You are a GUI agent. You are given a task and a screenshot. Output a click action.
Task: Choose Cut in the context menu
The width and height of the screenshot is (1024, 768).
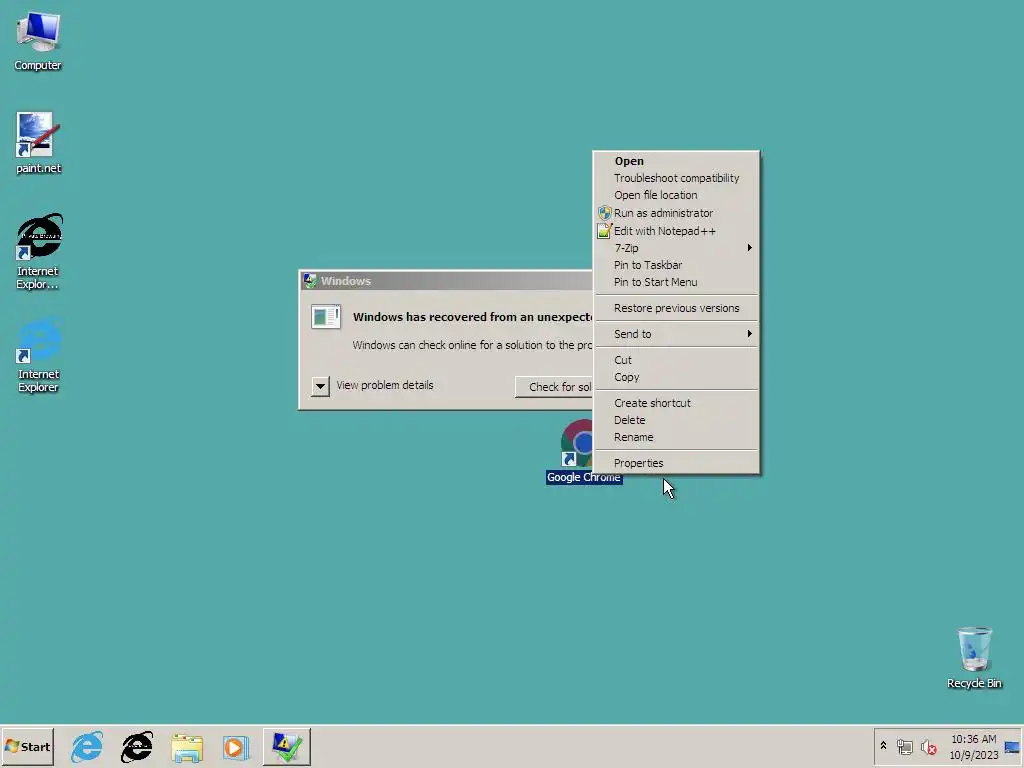[676, 360]
